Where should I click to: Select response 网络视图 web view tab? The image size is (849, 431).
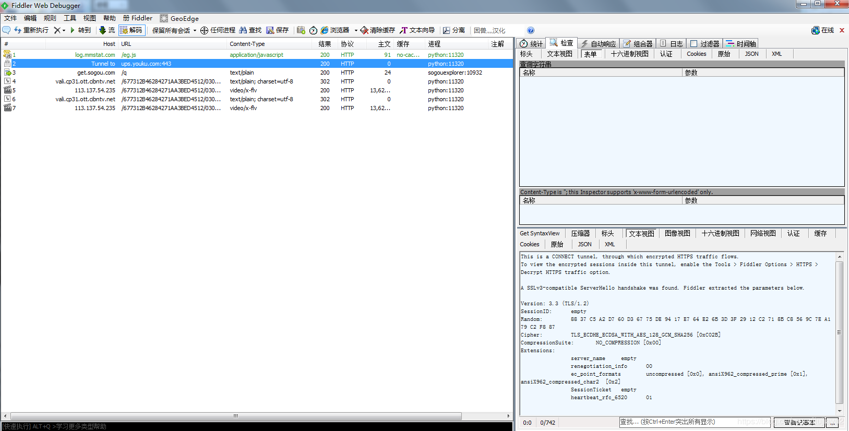[763, 233]
